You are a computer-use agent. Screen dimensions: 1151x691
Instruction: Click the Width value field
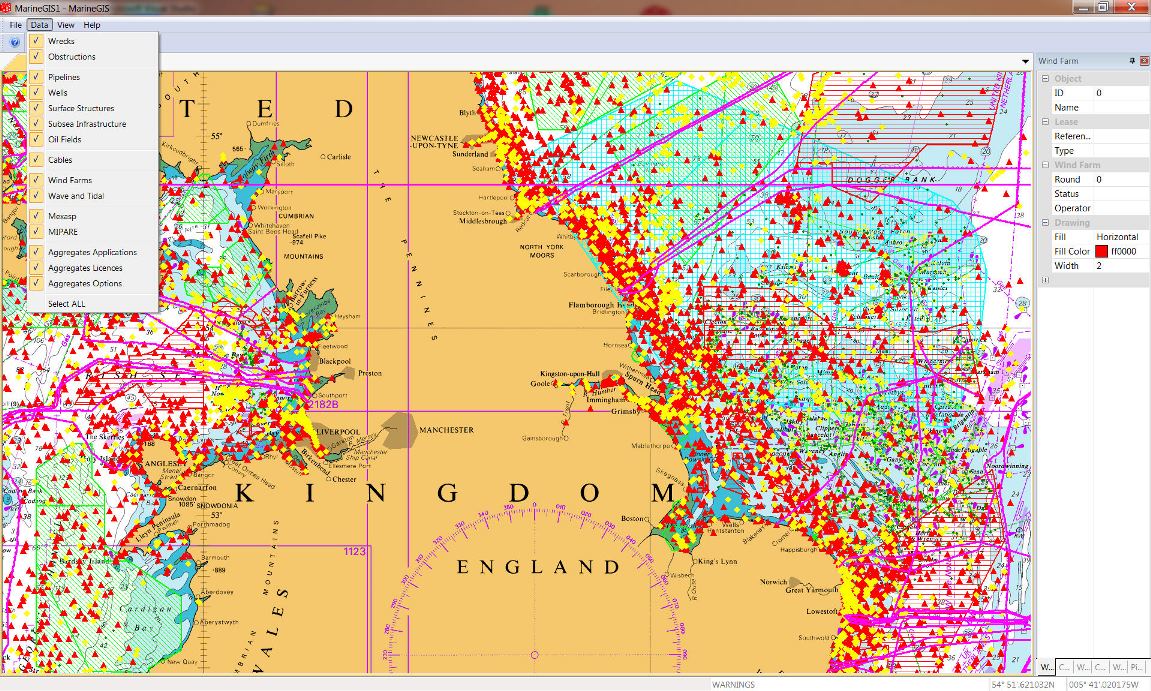[1120, 266]
